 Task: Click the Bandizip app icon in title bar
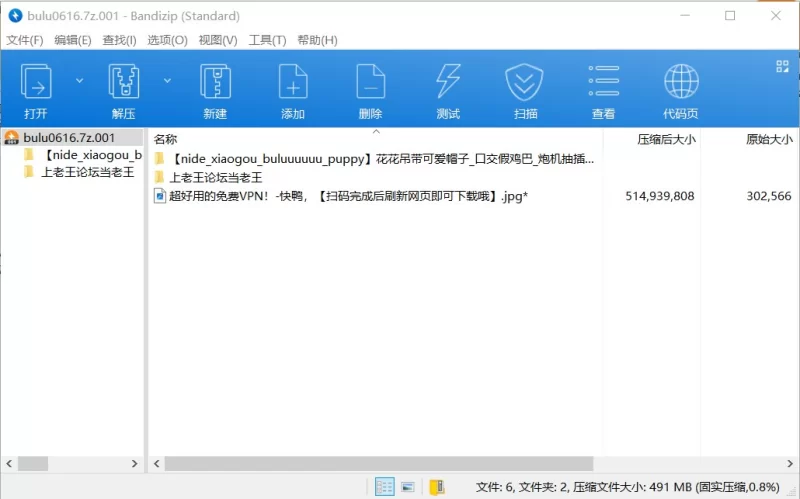15,16
